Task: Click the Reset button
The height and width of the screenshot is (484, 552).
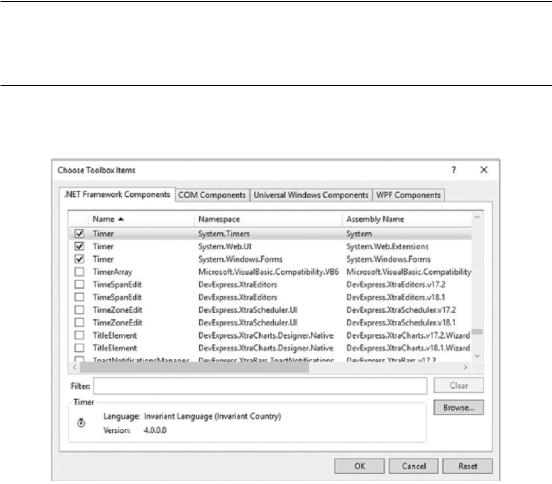Action: click(x=468, y=466)
